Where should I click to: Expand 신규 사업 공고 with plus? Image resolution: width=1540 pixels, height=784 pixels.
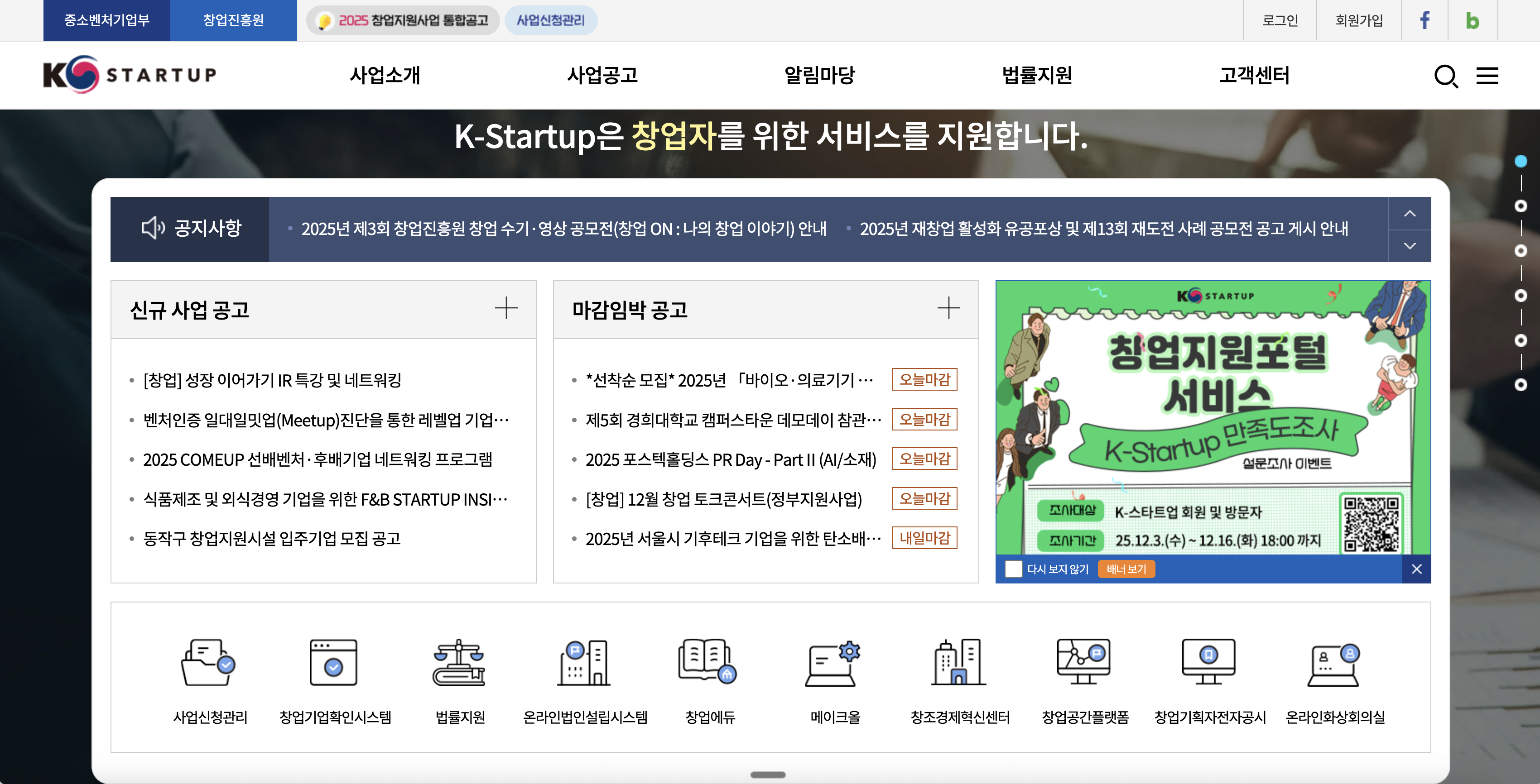tap(506, 308)
